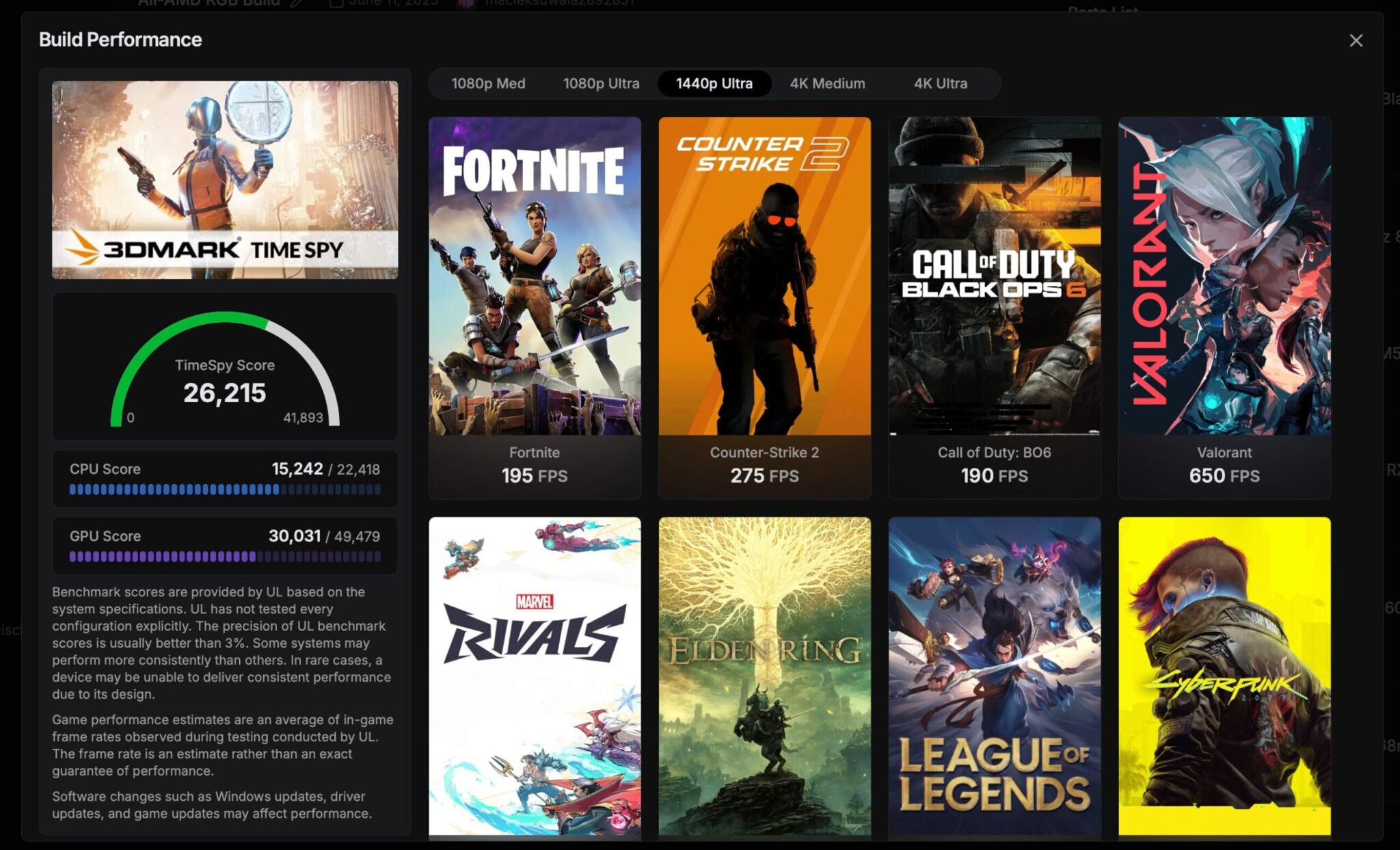Click the Fortnite 195 FPS label
Screen dimensions: 1400x850
pos(535,475)
